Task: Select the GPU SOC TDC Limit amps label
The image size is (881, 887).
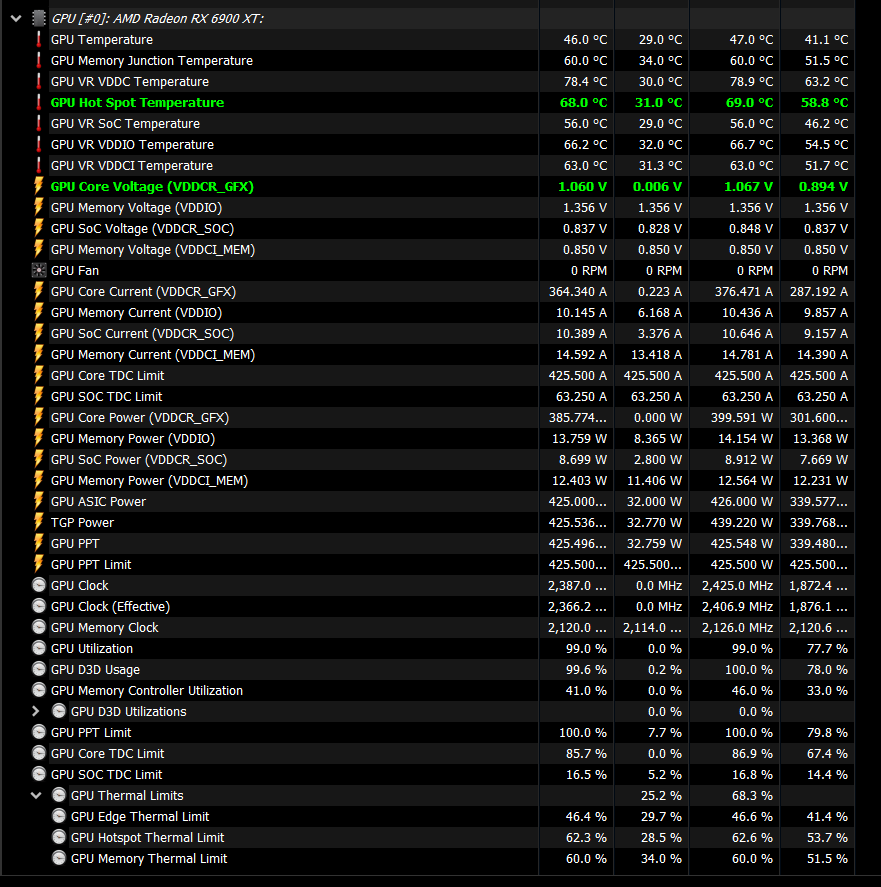Action: coord(106,397)
